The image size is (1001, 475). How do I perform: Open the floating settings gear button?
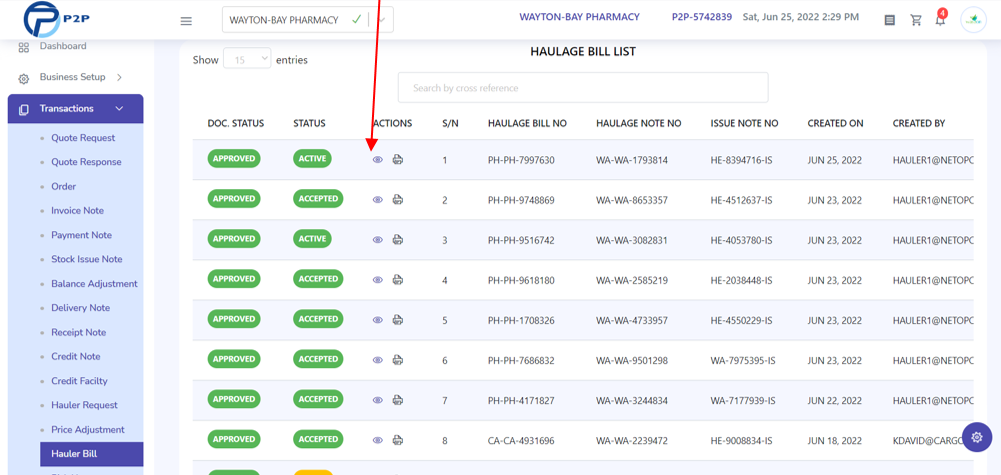[x=977, y=437]
